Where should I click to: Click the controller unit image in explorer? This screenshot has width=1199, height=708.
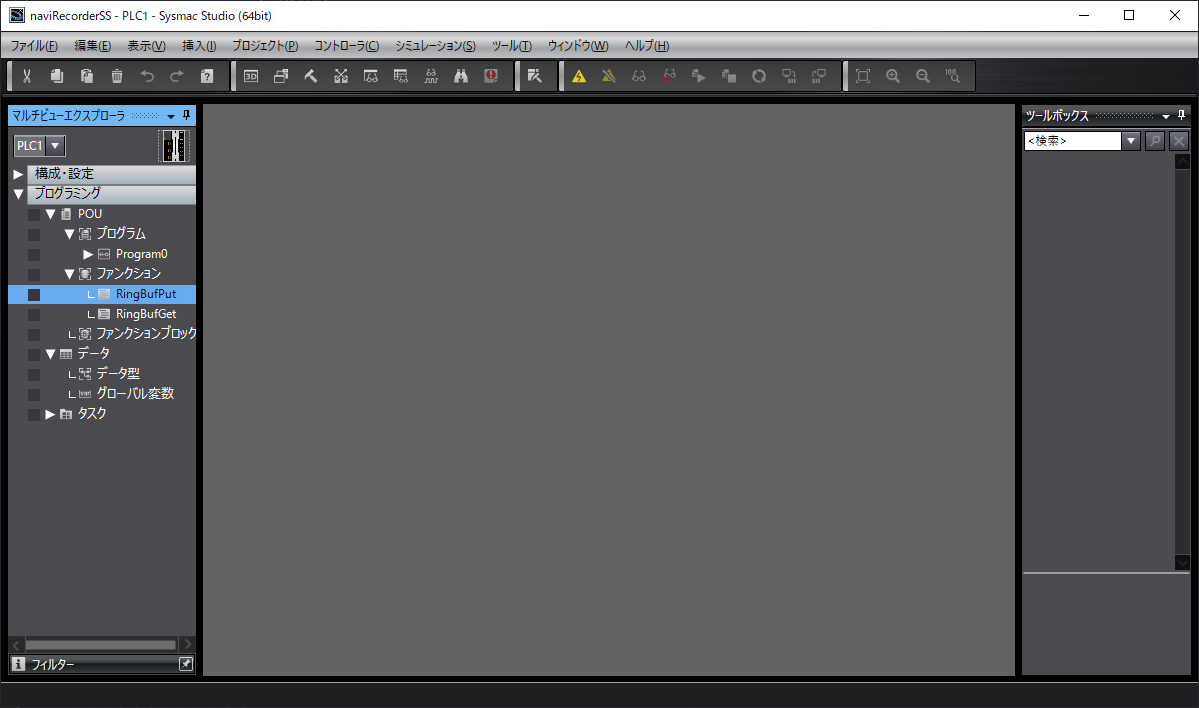(174, 146)
